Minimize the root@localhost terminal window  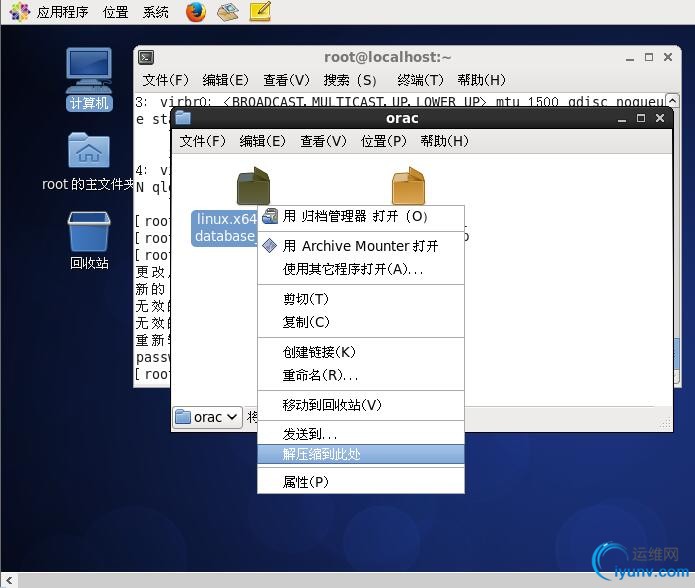coord(630,58)
